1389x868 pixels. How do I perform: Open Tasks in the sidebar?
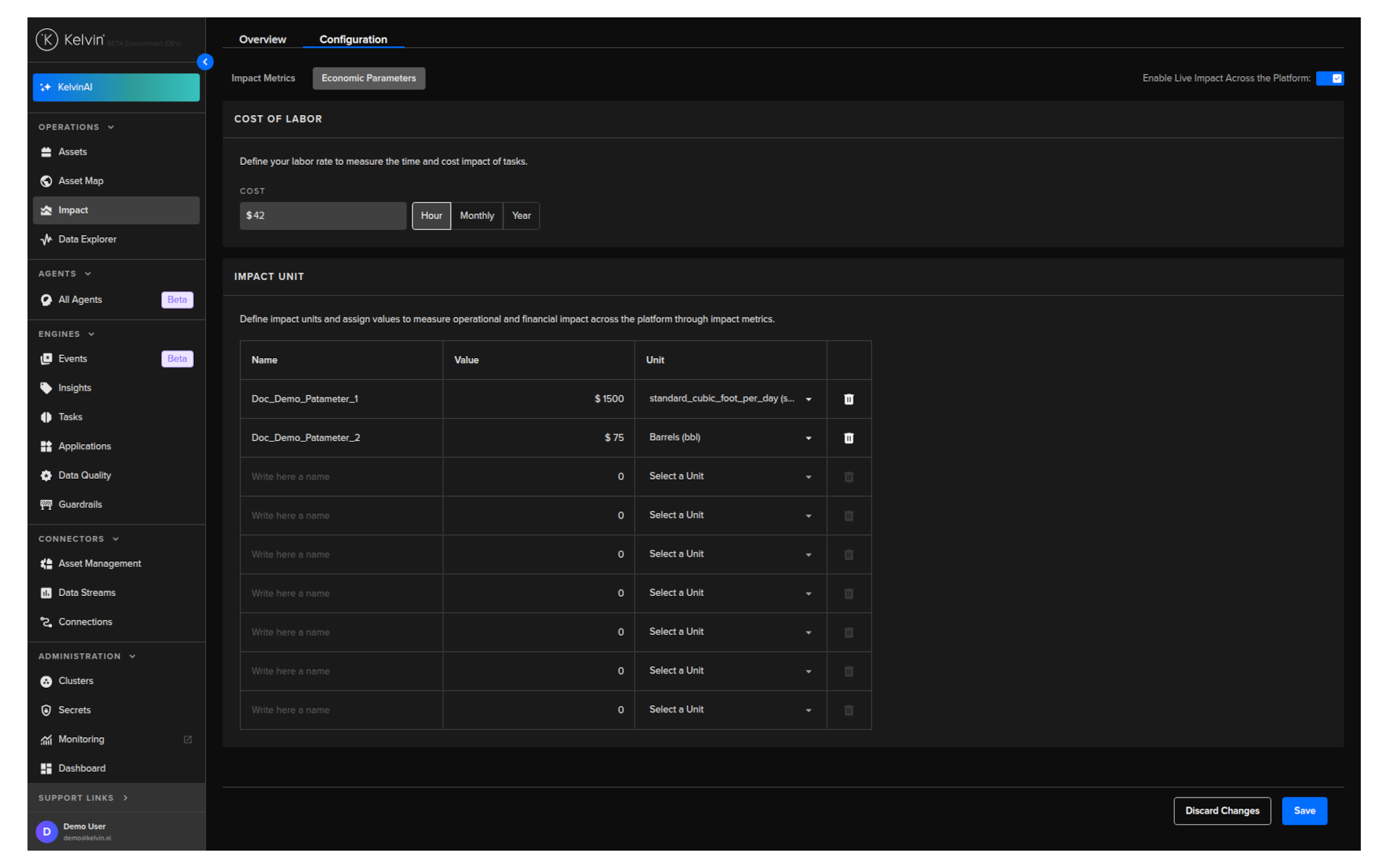[116, 417]
